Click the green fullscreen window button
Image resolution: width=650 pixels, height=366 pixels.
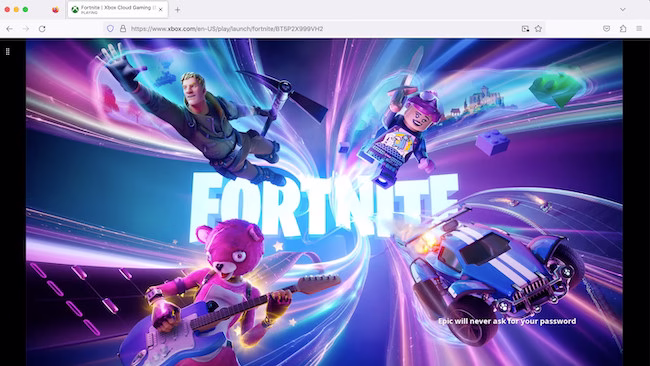click(x=25, y=10)
